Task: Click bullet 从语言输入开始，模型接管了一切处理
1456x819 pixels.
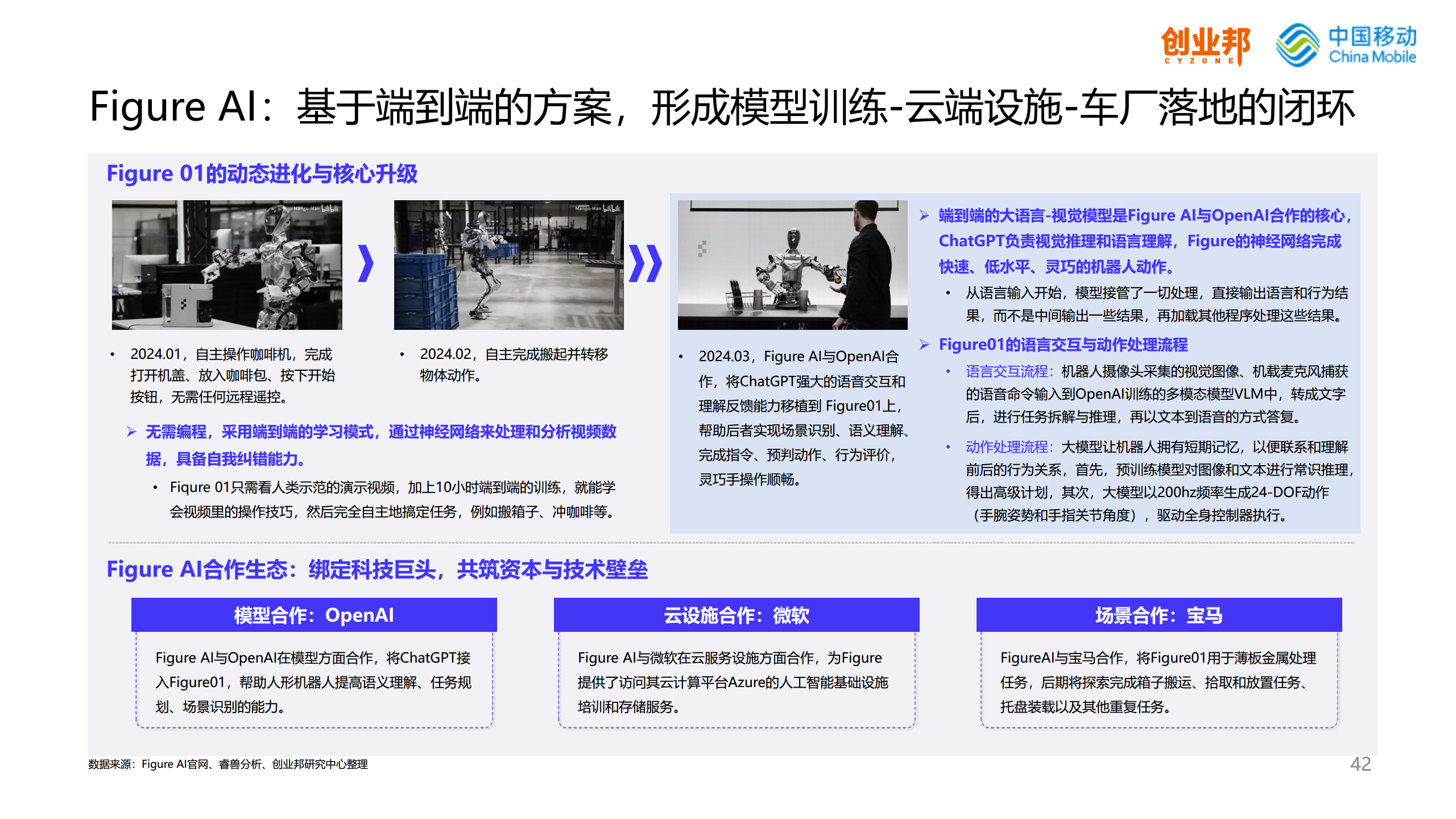Action: 1157,304
